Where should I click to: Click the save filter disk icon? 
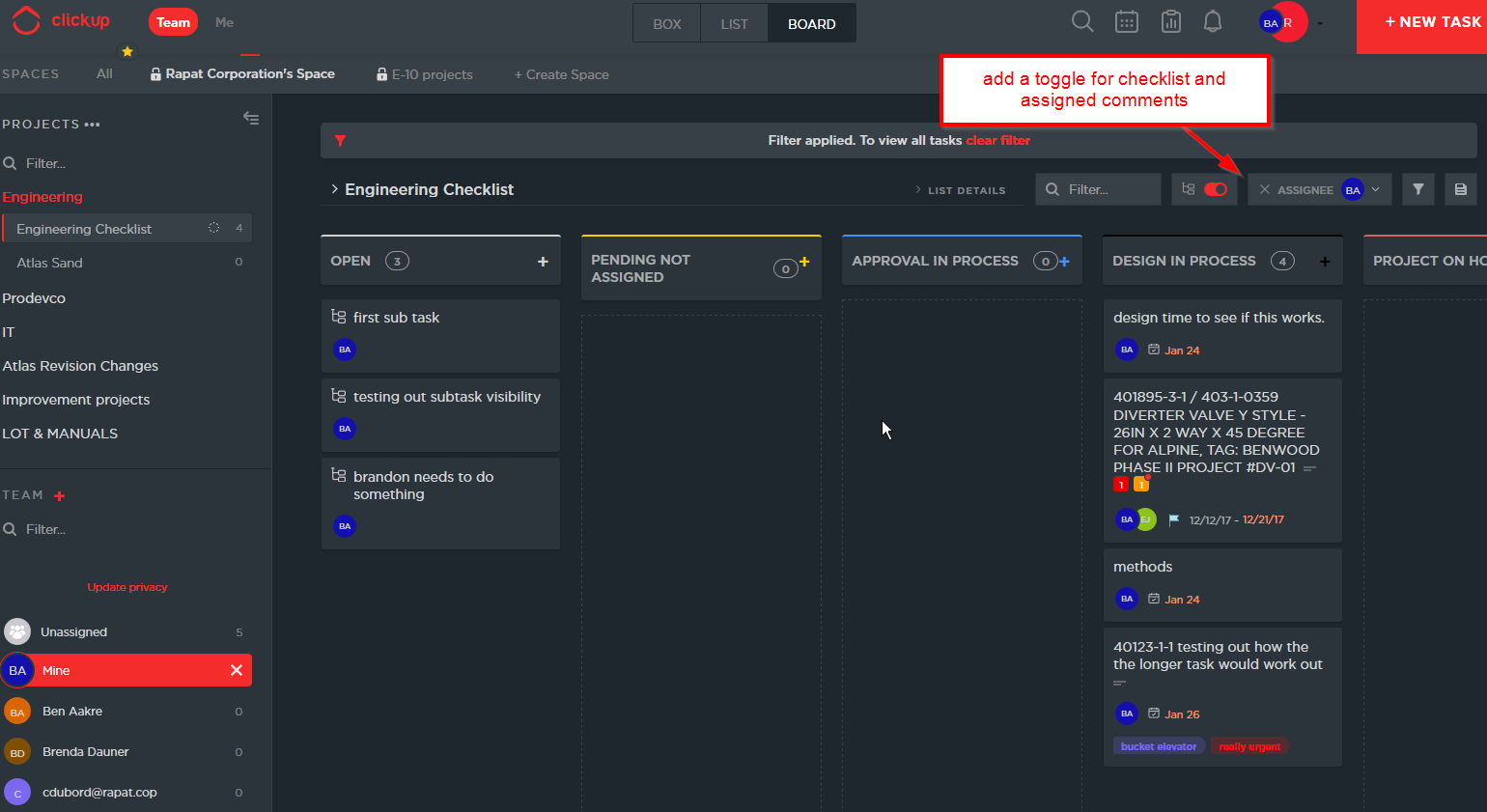tap(1461, 189)
